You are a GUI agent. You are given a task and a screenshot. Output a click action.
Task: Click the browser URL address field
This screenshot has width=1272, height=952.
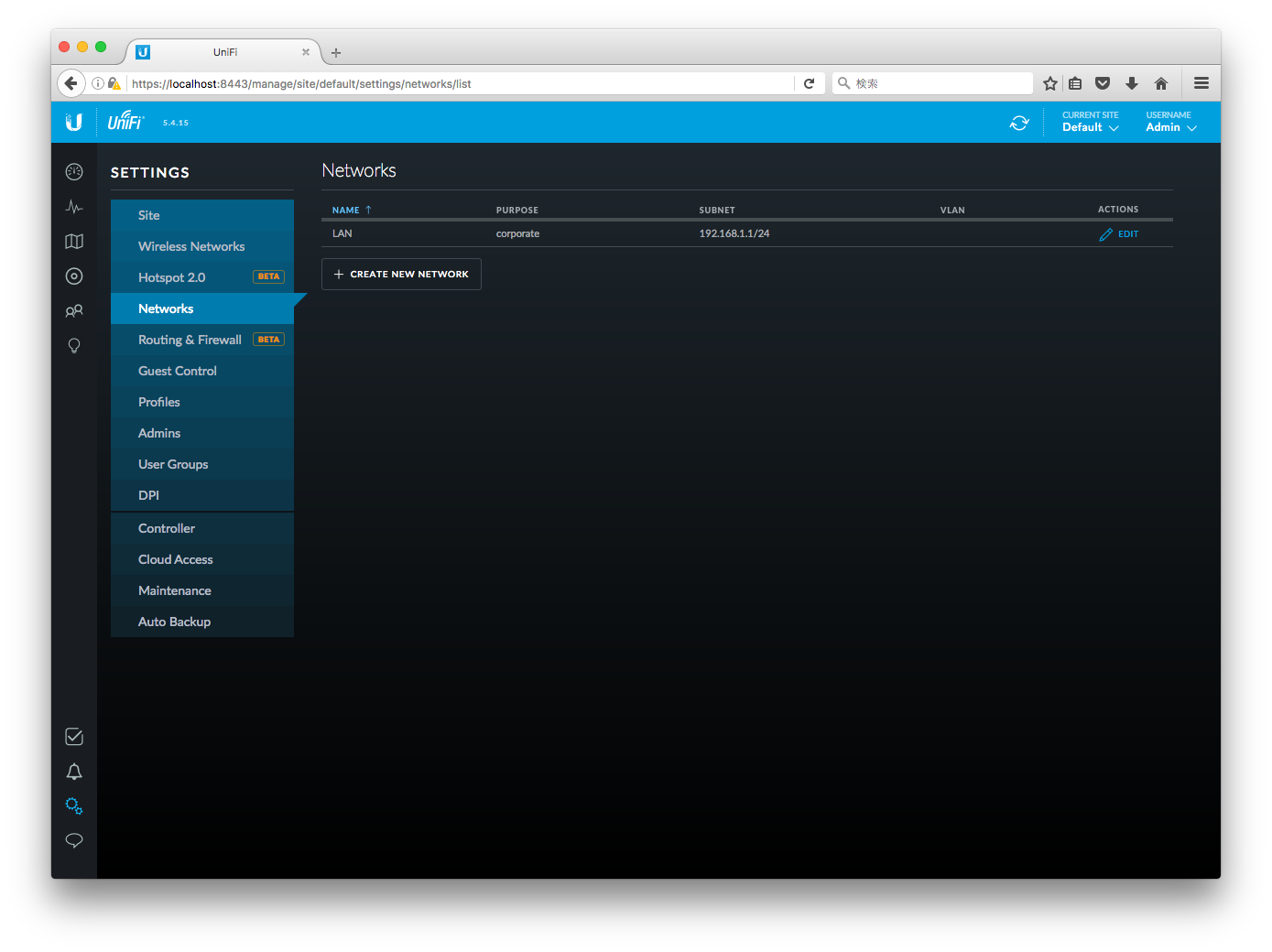click(x=458, y=84)
